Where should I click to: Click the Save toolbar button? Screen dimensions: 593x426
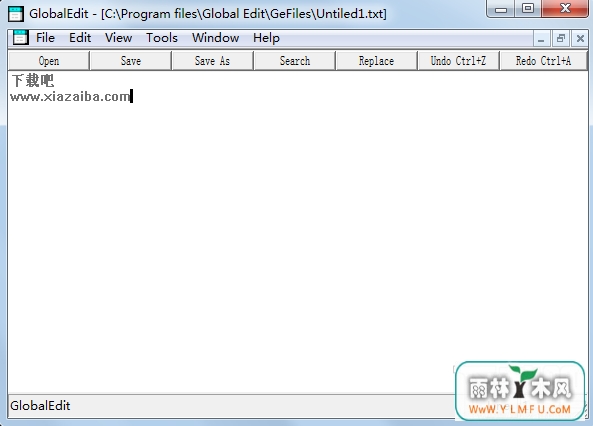click(x=131, y=61)
